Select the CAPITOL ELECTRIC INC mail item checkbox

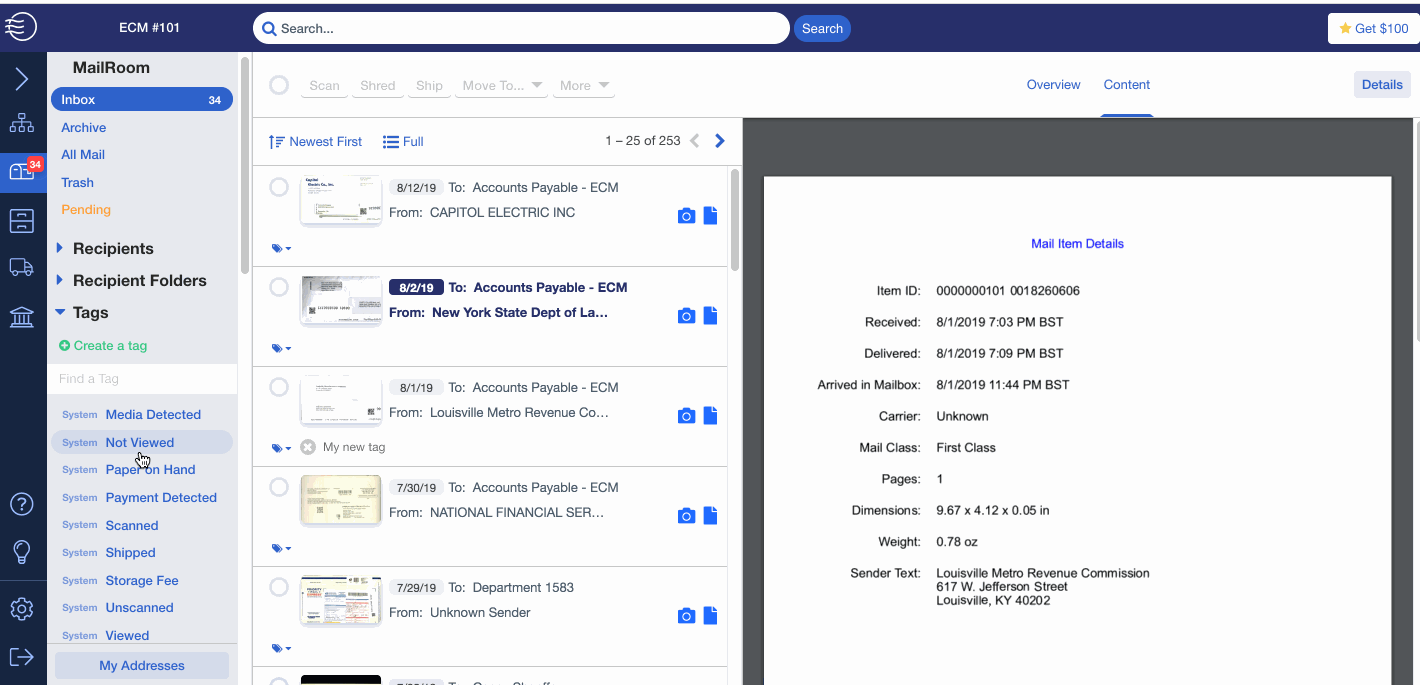[279, 187]
